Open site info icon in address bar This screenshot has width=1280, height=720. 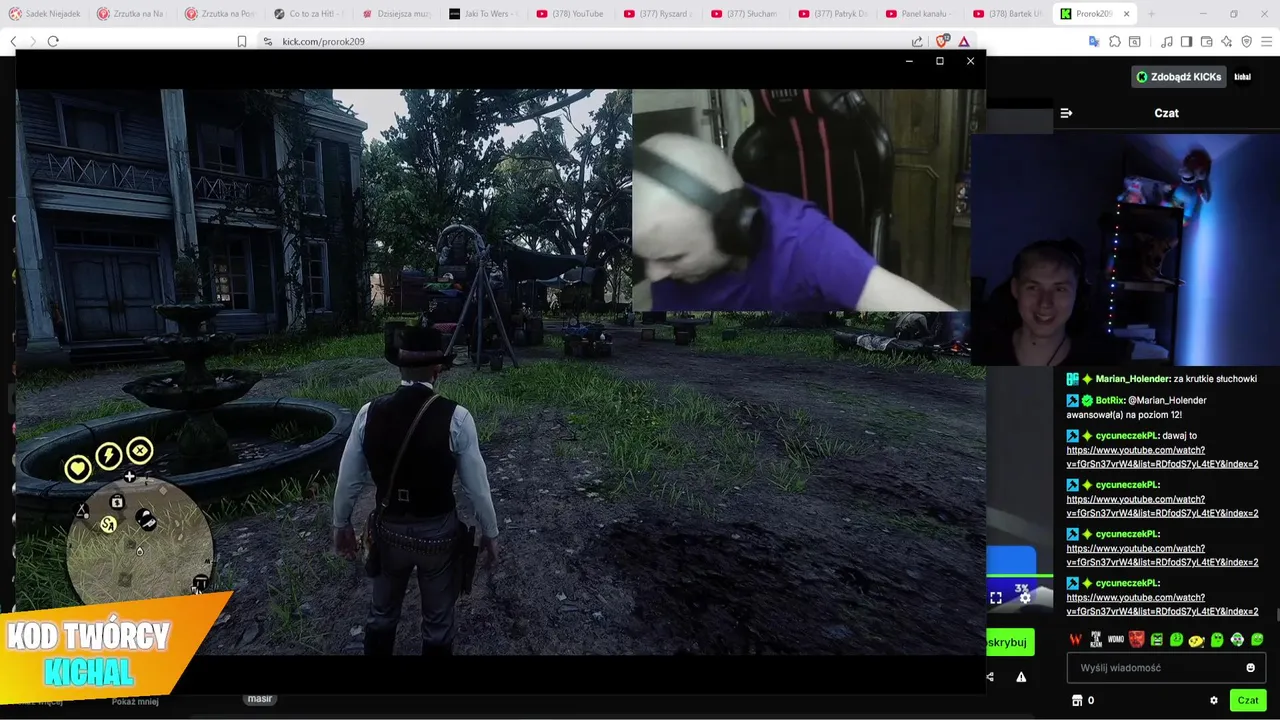267,41
